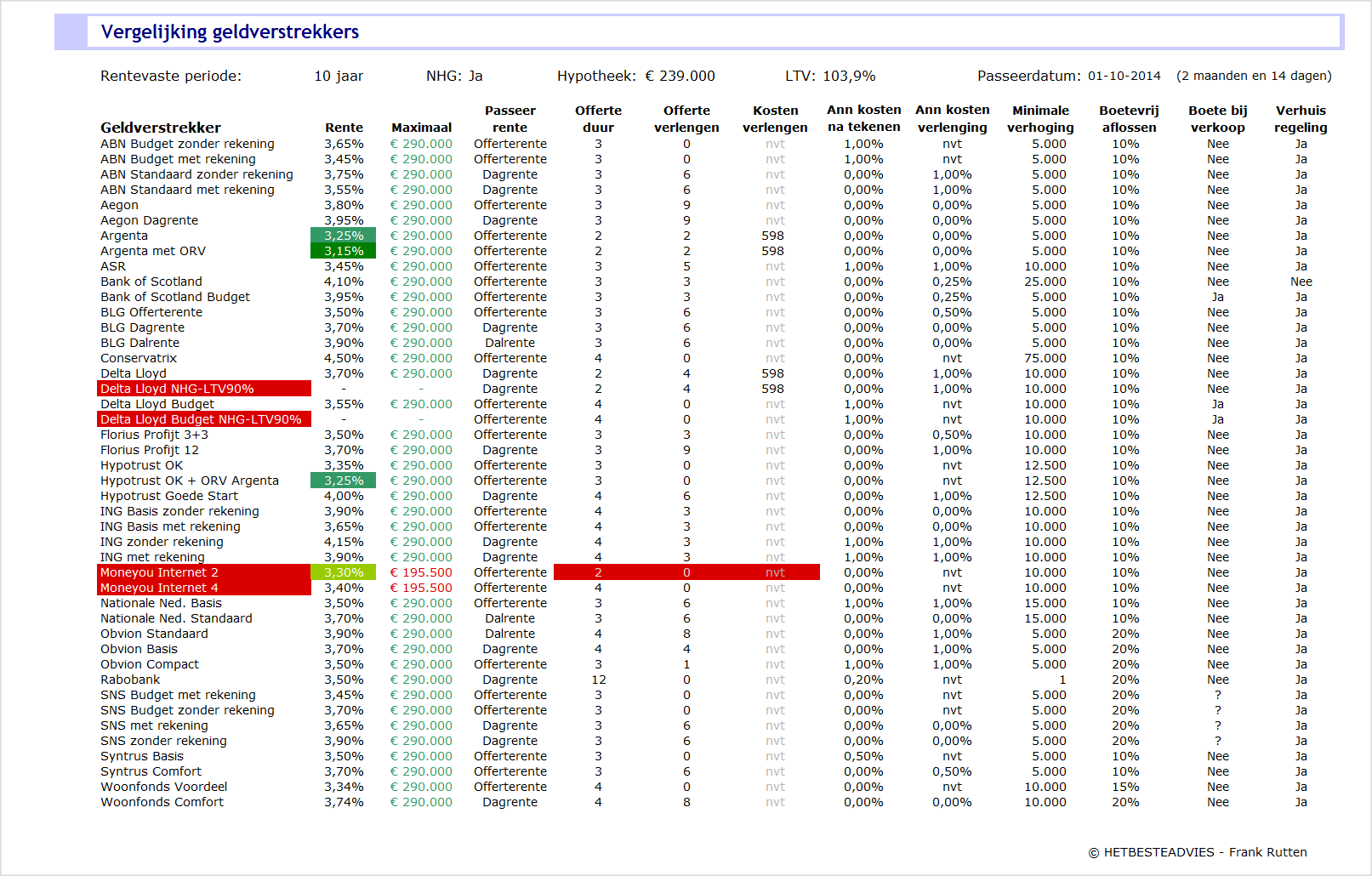The image size is (1372, 876).
Task: Click the Delta Lloyd Budget NHG-LTV90% label
Action: (x=201, y=419)
